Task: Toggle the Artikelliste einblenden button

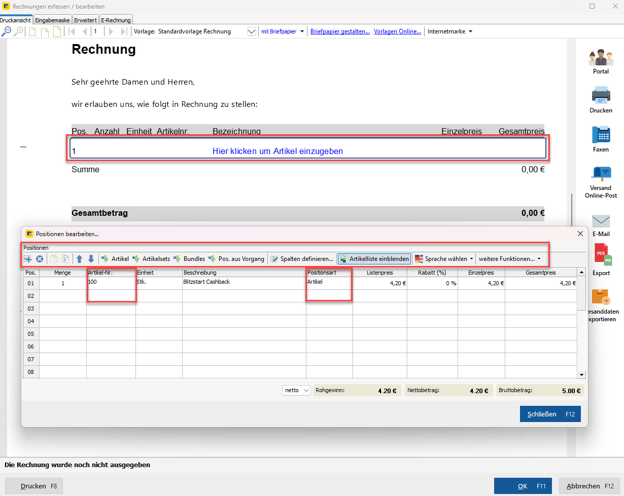Action: point(374,259)
